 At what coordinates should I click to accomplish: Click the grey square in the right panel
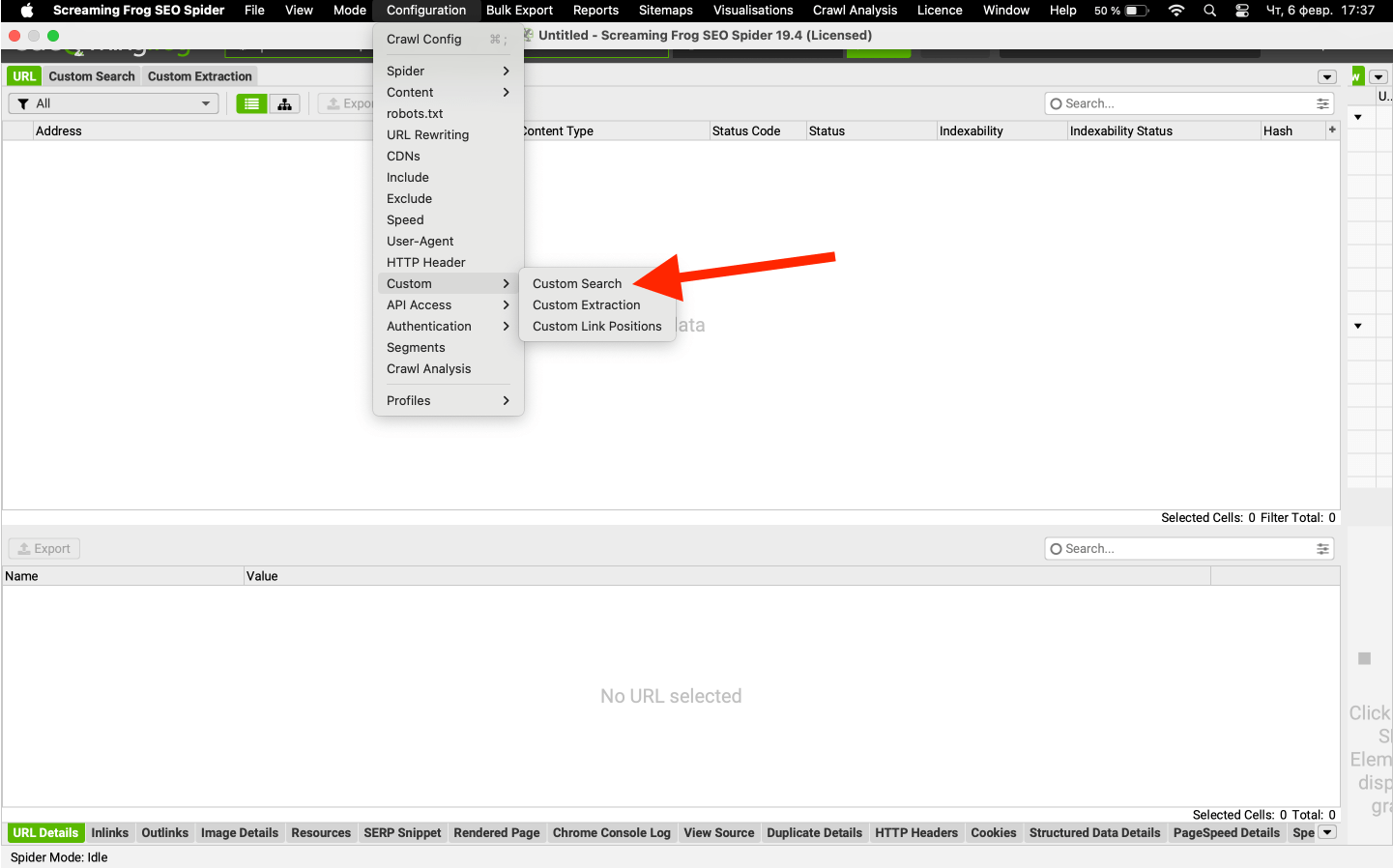click(x=1364, y=658)
